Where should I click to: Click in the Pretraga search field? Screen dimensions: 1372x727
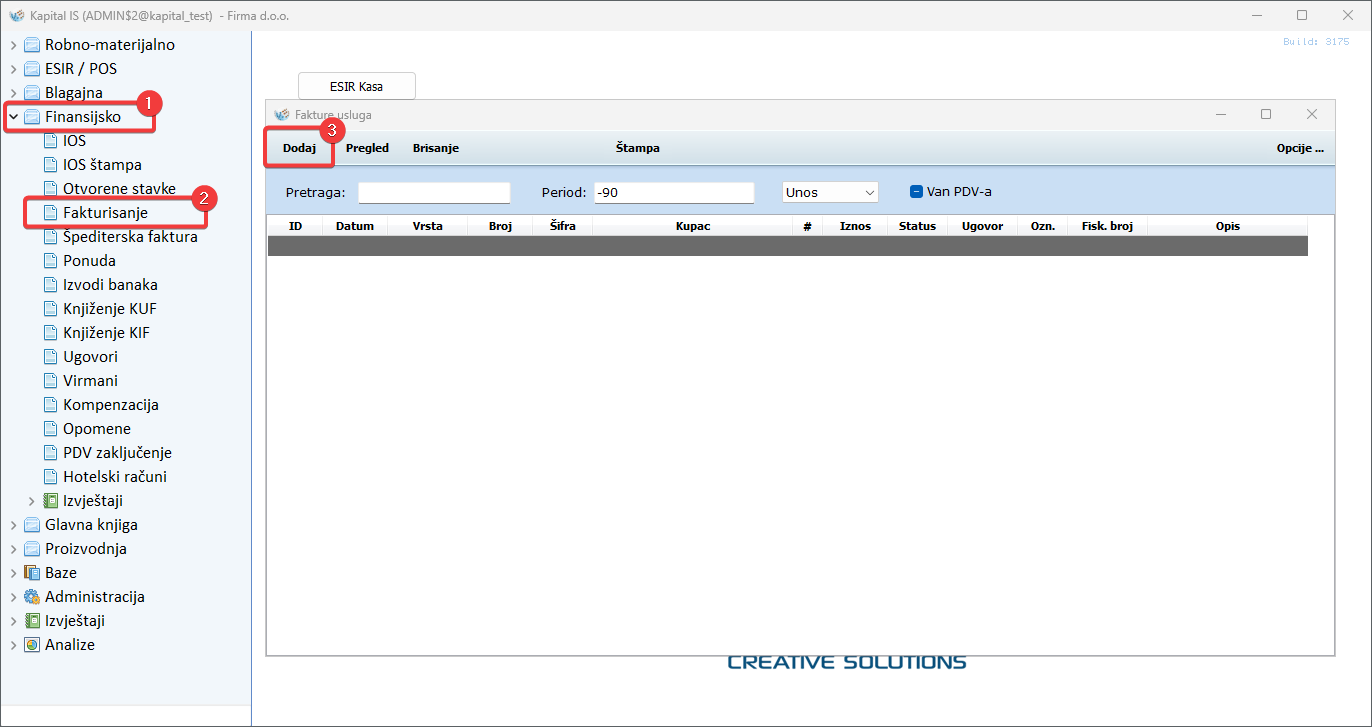coord(434,192)
